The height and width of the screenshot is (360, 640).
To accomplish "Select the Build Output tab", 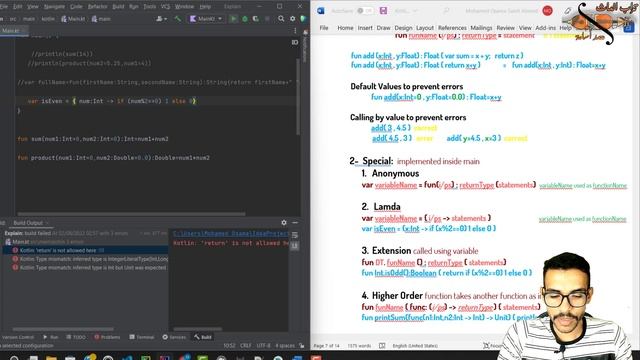I will (30, 223).
